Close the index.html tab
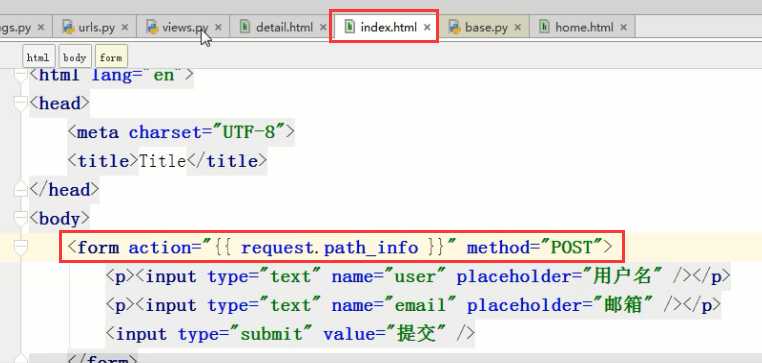Viewport: 762px width, 363px height. point(427,27)
